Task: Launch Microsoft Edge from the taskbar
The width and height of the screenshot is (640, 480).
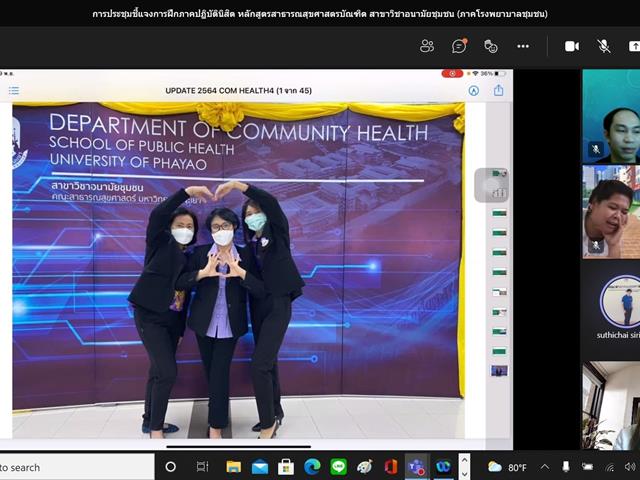Action: (x=312, y=467)
